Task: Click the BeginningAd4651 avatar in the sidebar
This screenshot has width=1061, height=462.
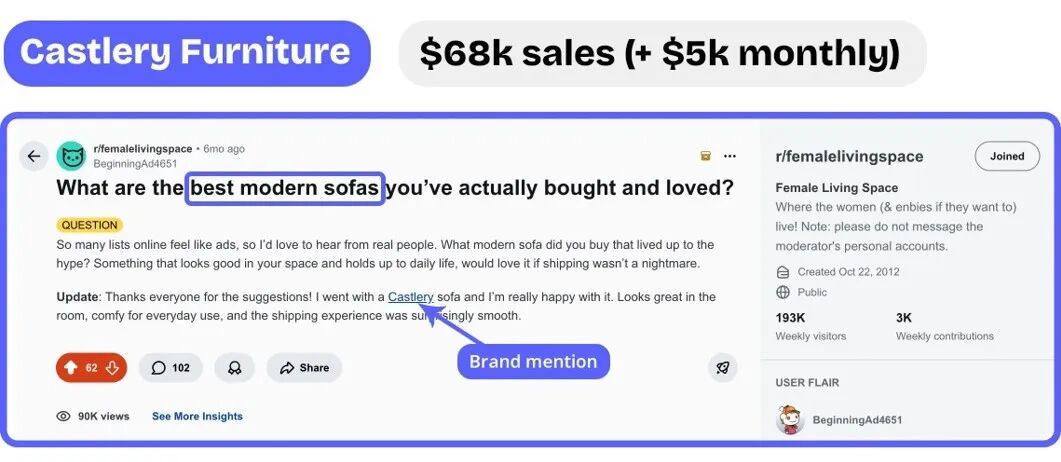Action: (790, 420)
